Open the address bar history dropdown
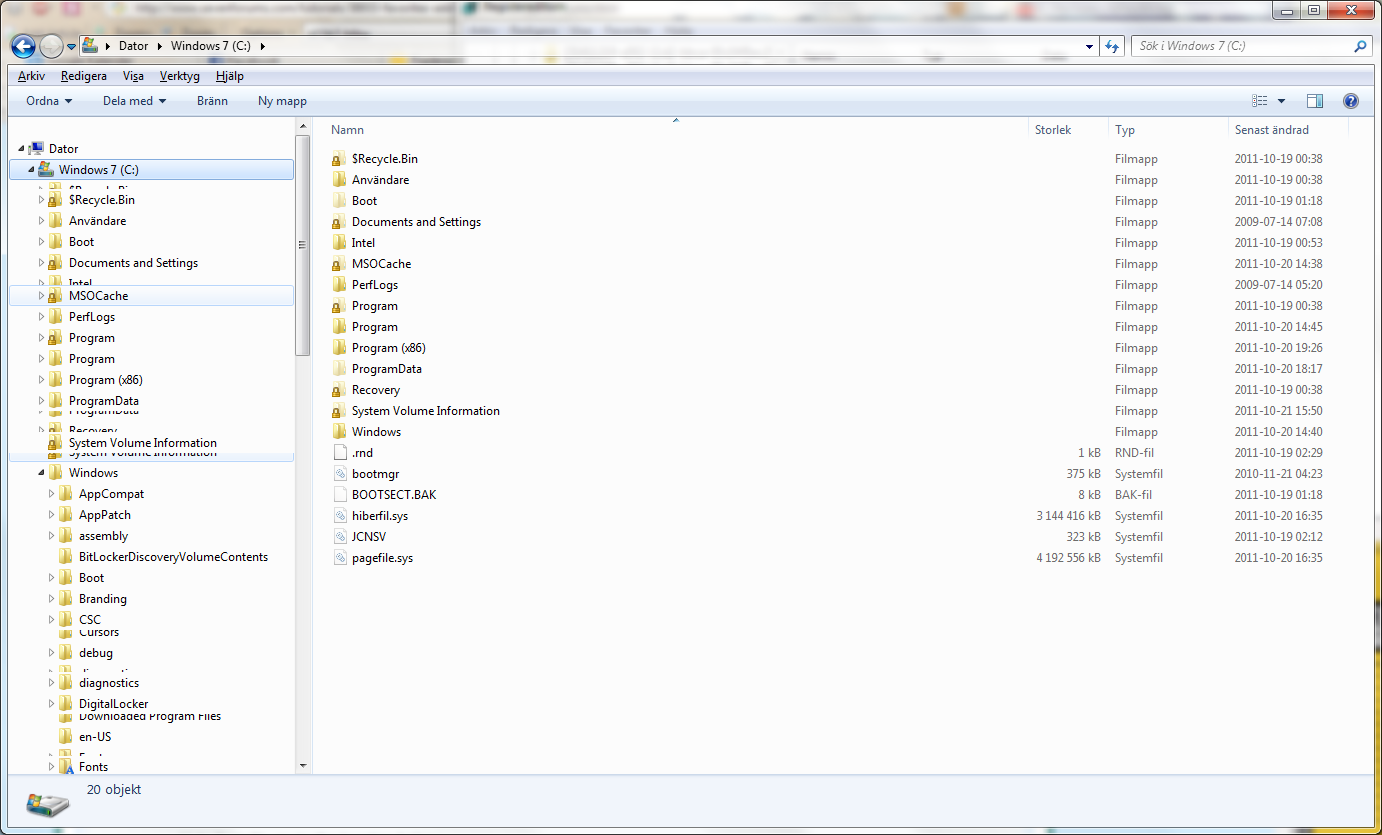Screen dimensions: 1382x835 pos(1090,47)
